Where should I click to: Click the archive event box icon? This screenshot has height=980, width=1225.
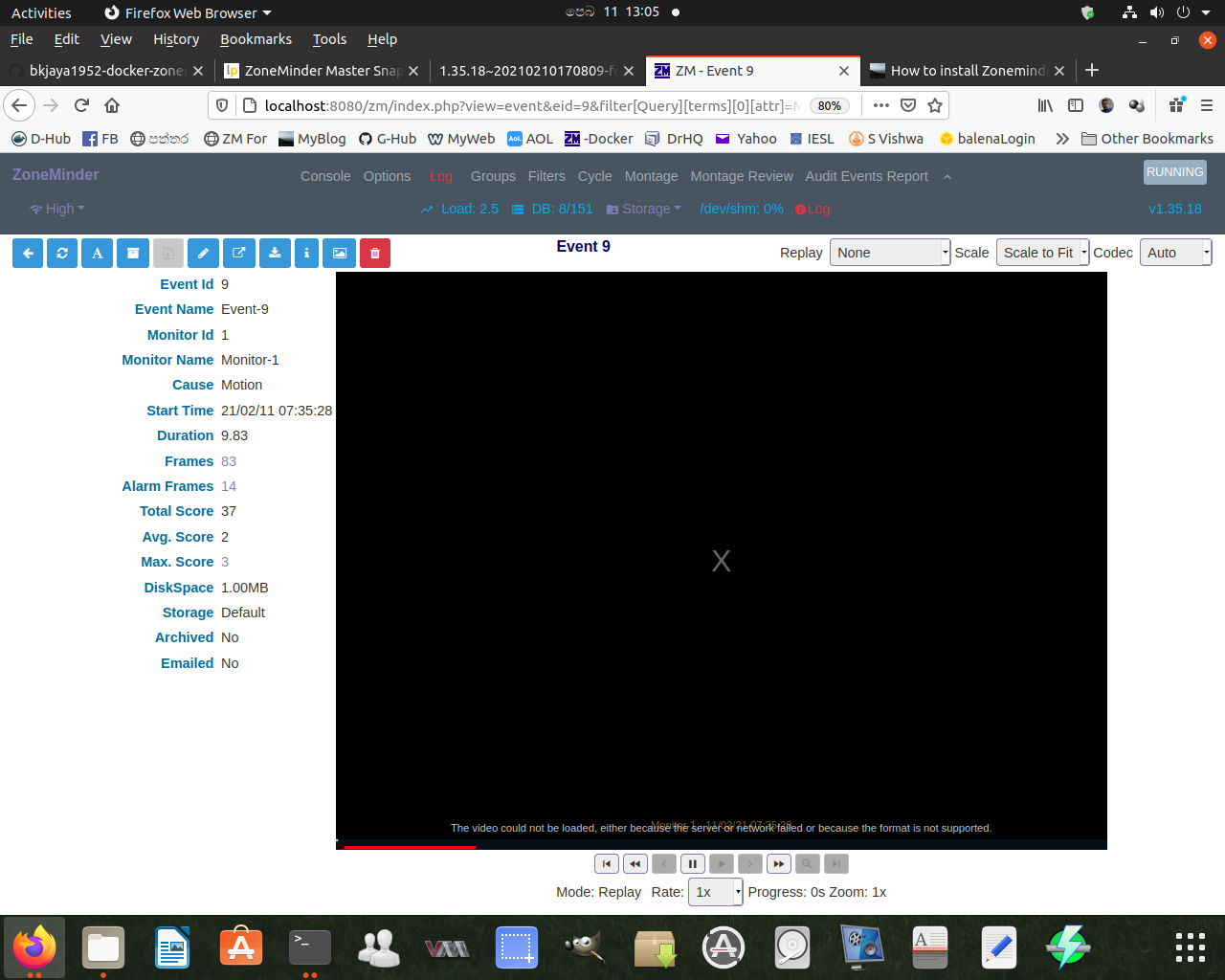click(133, 254)
